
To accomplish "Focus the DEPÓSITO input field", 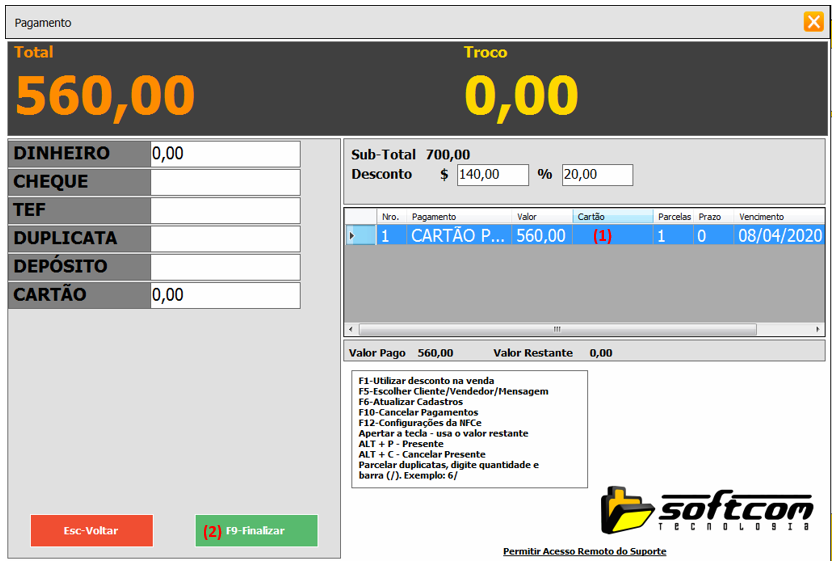I will pyautogui.click(x=225, y=267).
